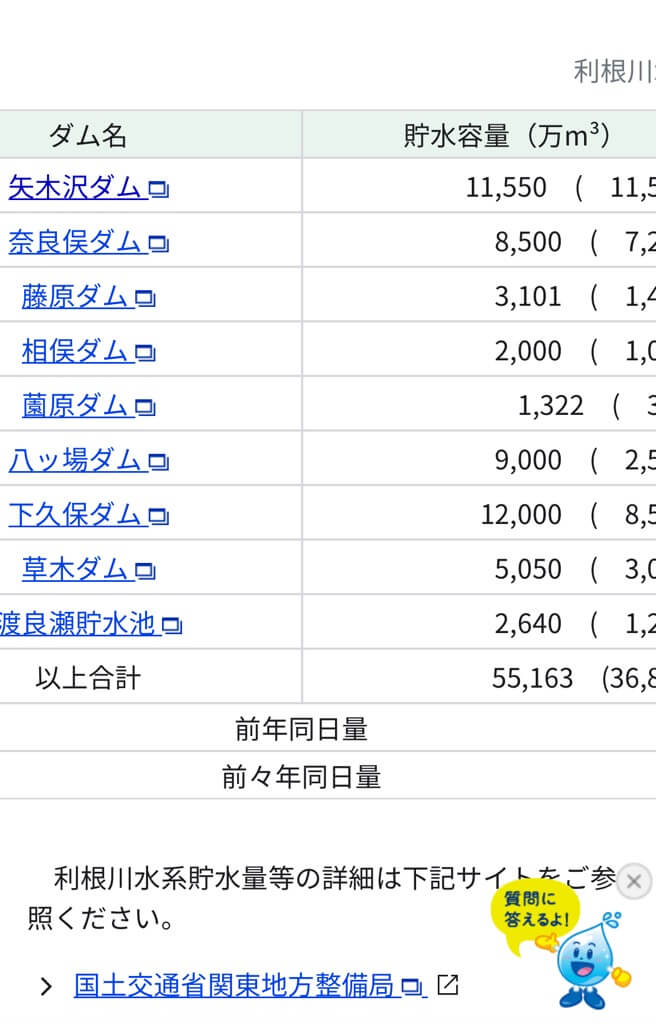Click the 質問に答えるよ! speech bubble

[536, 913]
